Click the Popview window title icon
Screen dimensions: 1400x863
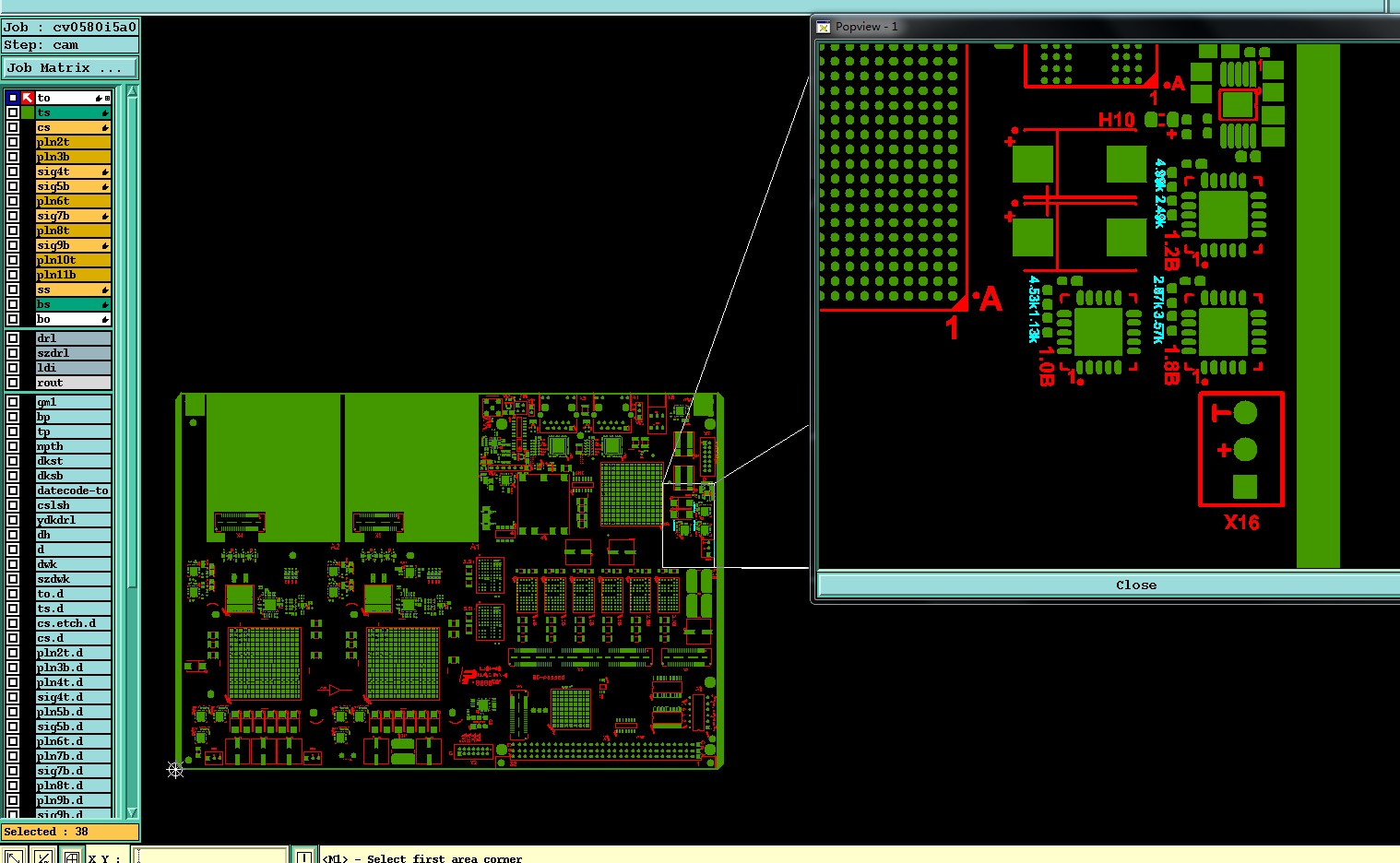[x=825, y=27]
